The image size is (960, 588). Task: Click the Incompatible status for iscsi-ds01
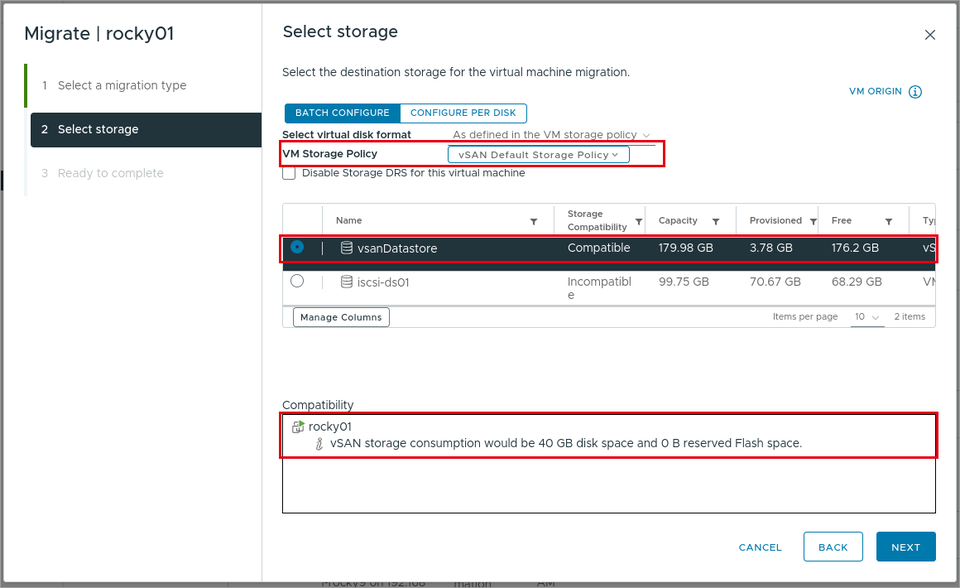pyautogui.click(x=599, y=288)
